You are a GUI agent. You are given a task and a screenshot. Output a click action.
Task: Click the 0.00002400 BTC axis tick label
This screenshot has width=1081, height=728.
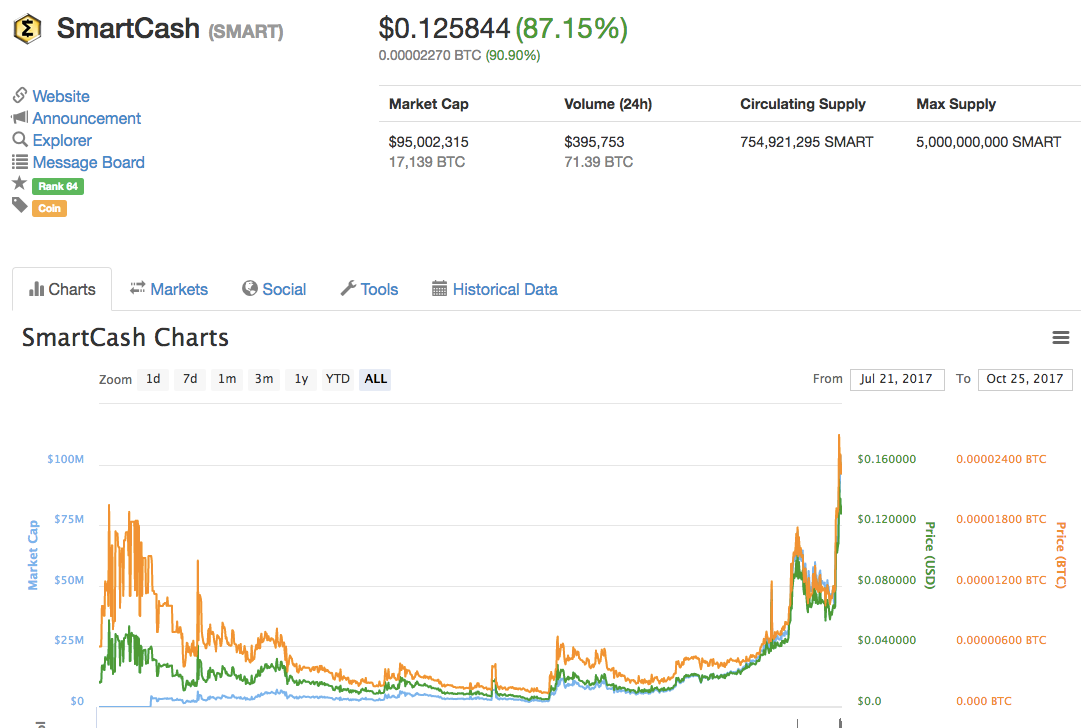coord(1001,459)
